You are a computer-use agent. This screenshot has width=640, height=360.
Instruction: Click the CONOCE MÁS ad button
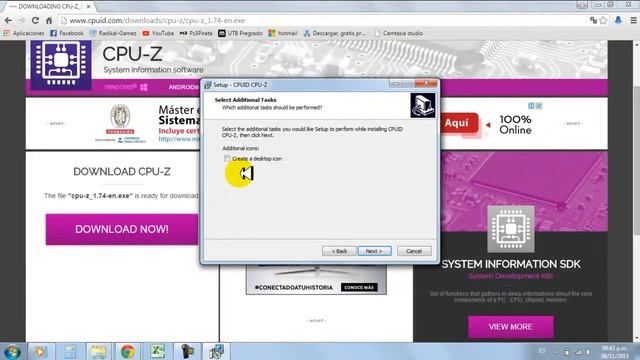[359, 287]
